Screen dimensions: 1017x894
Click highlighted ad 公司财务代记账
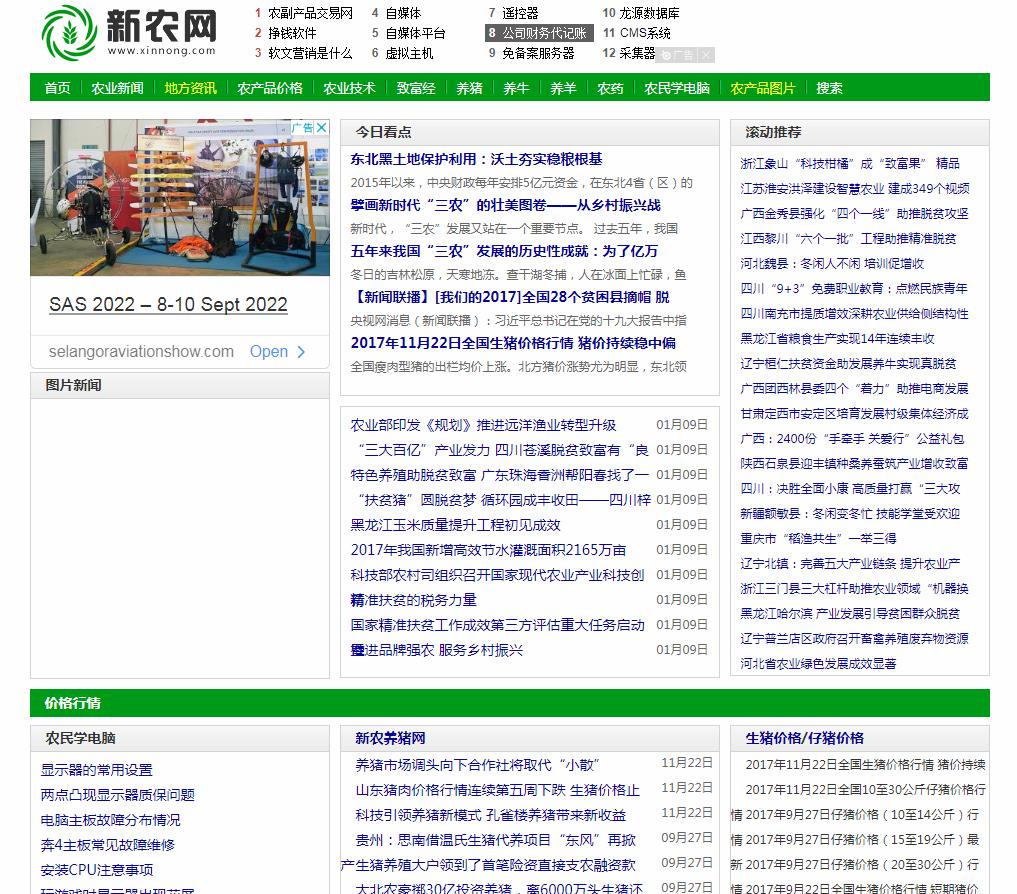pos(540,33)
